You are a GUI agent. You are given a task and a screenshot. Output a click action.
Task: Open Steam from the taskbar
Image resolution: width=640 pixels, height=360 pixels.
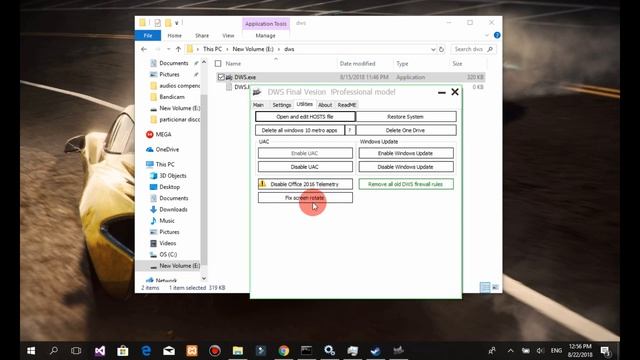tap(376, 351)
